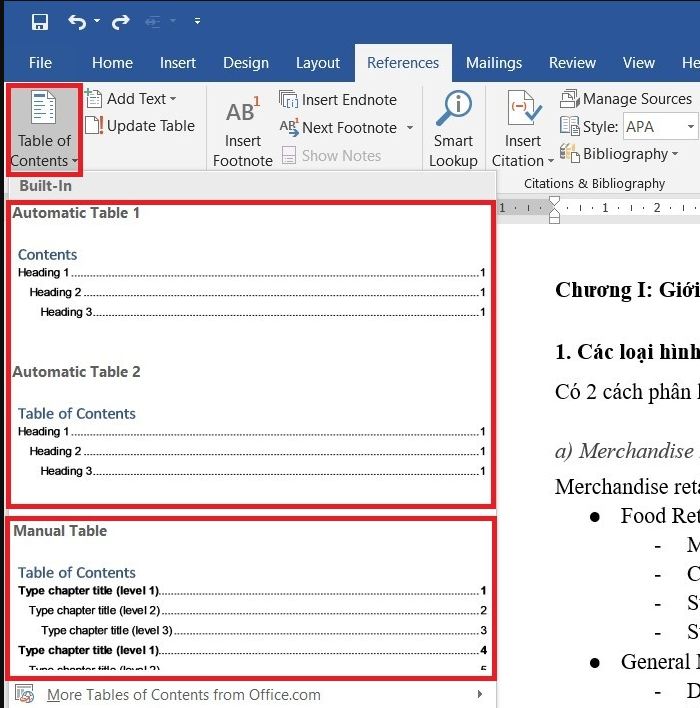
Task: Click the Insert Citation button
Action: click(x=523, y=129)
